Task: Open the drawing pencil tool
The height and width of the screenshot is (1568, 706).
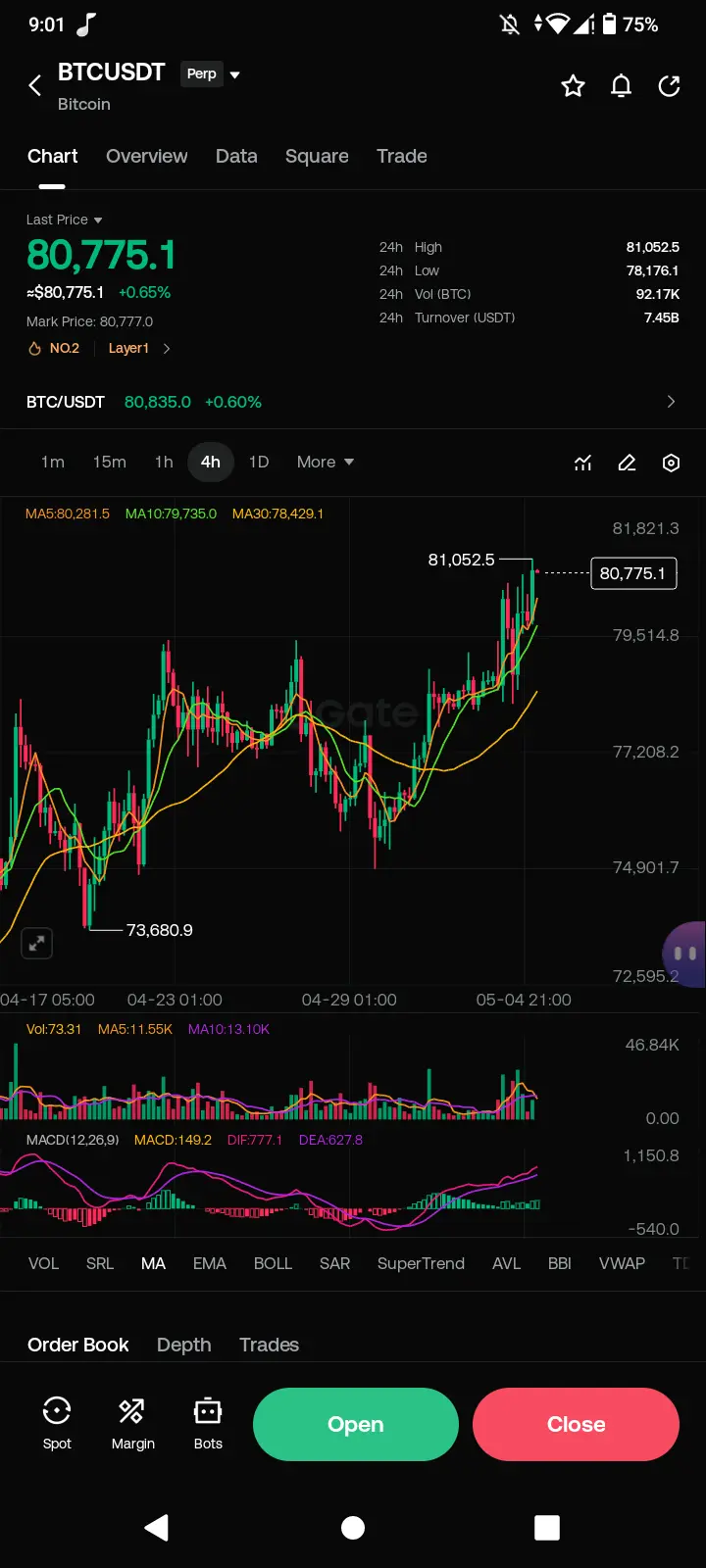Action: 628,463
